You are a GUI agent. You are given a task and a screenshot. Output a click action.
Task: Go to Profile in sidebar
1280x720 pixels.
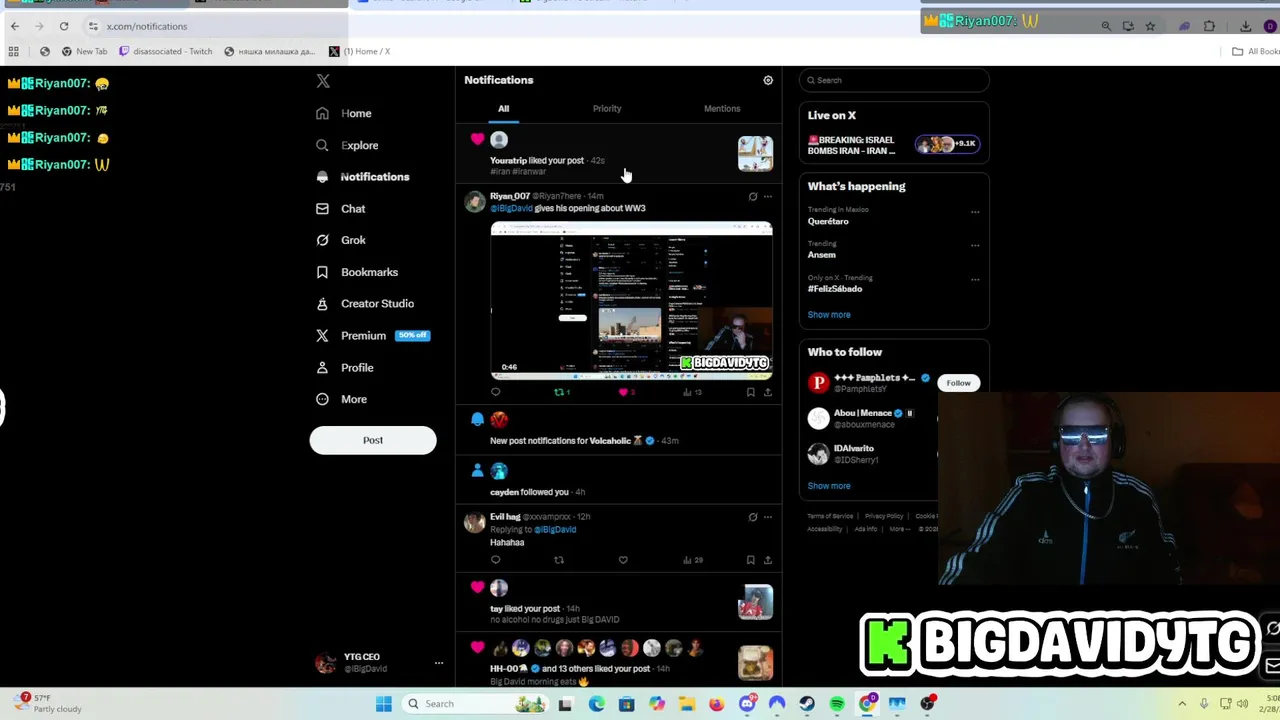click(x=345, y=368)
